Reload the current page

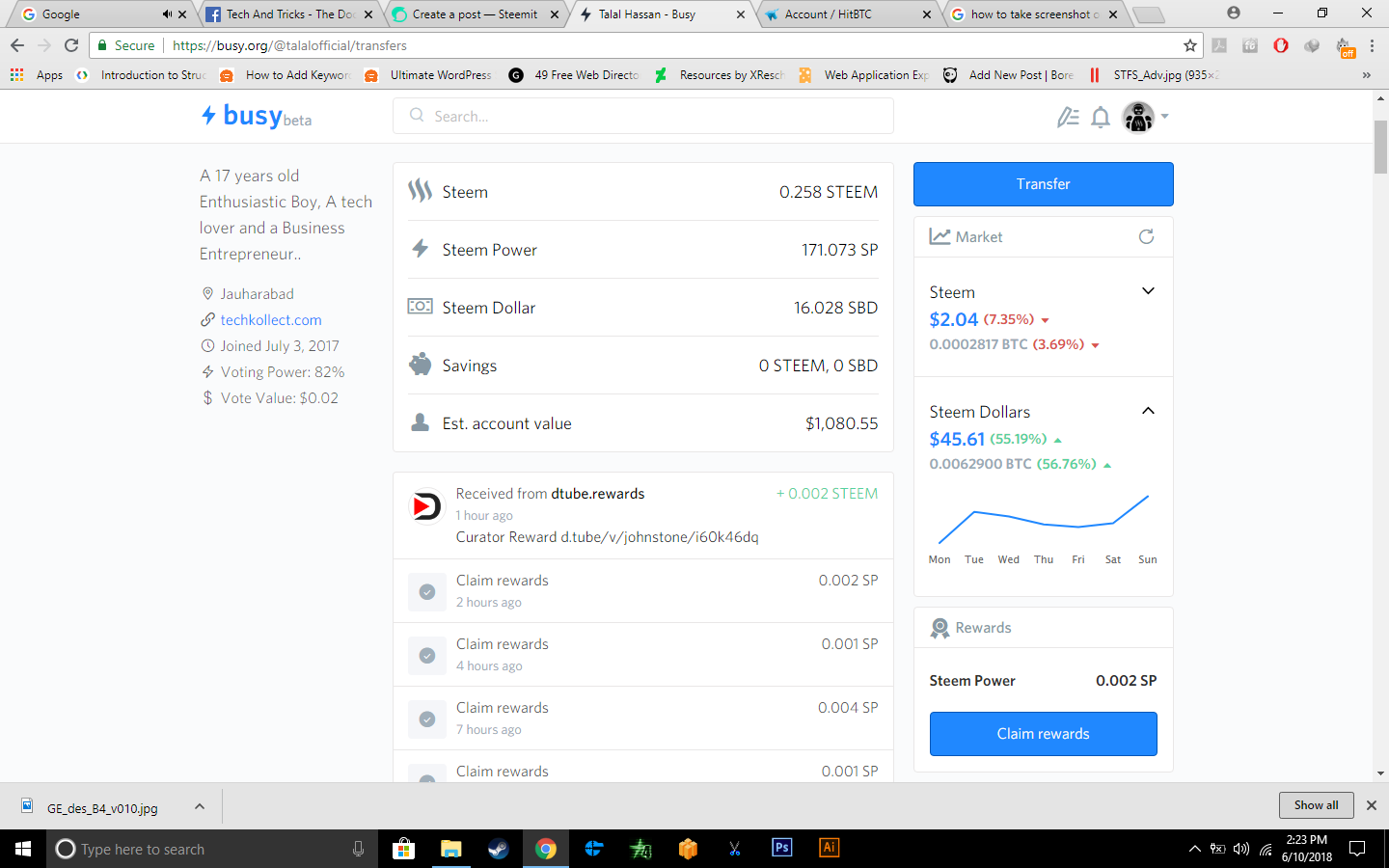[x=71, y=45]
